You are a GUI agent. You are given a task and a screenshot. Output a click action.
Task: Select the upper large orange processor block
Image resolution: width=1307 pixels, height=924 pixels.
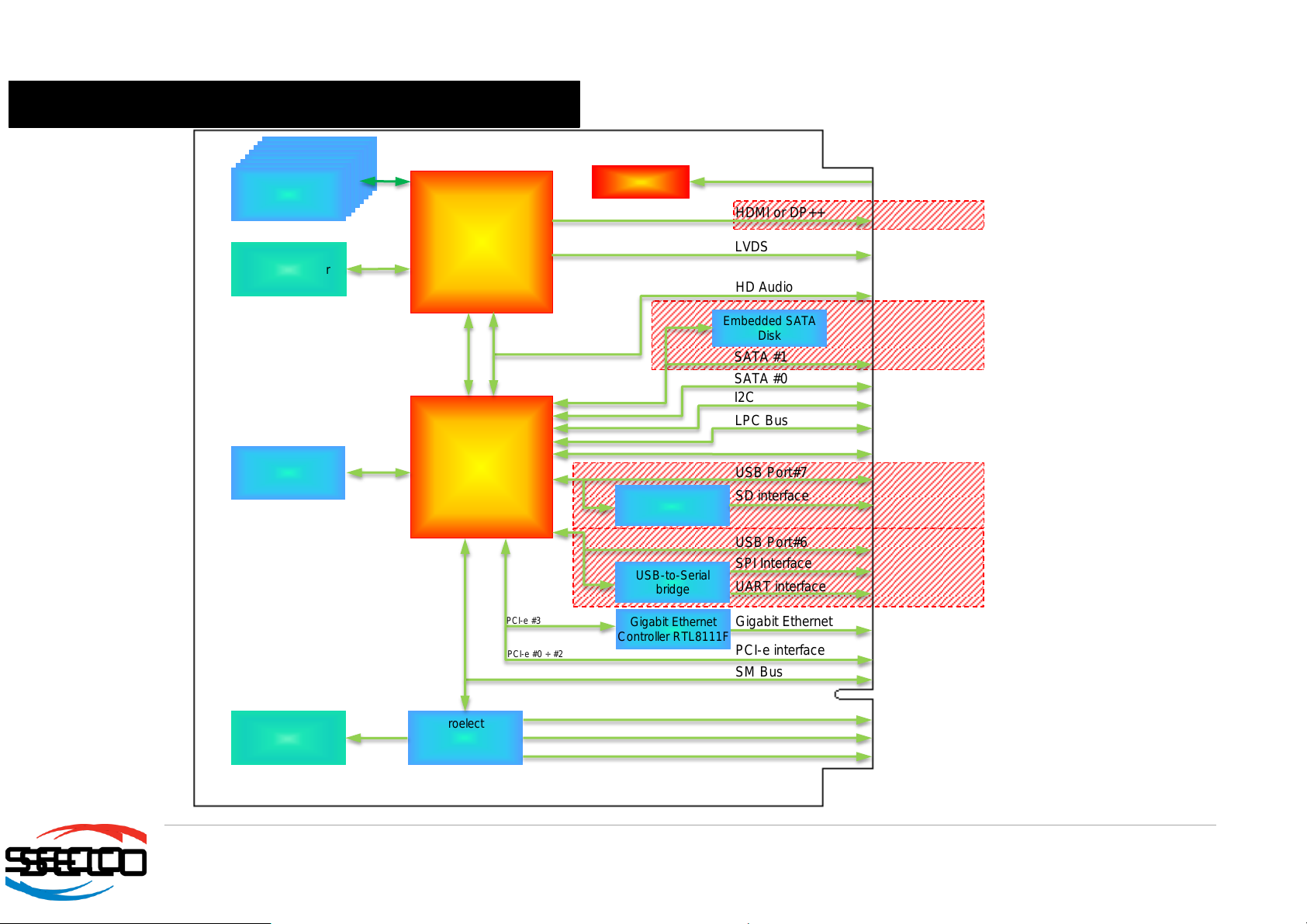(482, 242)
